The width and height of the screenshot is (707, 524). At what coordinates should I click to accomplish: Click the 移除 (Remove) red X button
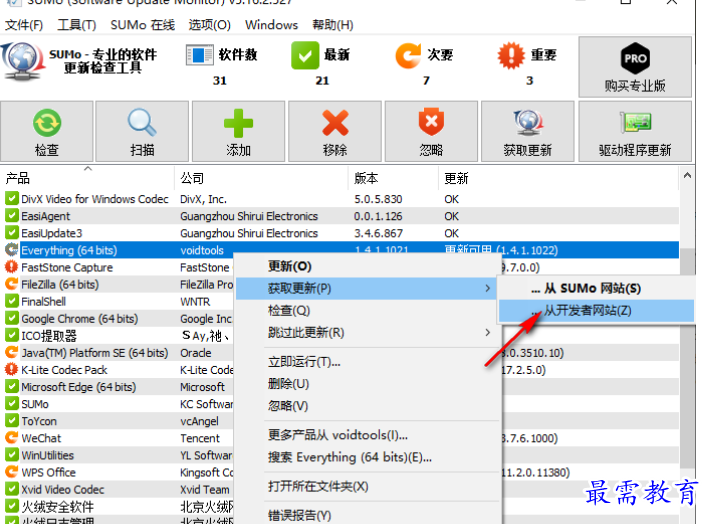point(335,131)
